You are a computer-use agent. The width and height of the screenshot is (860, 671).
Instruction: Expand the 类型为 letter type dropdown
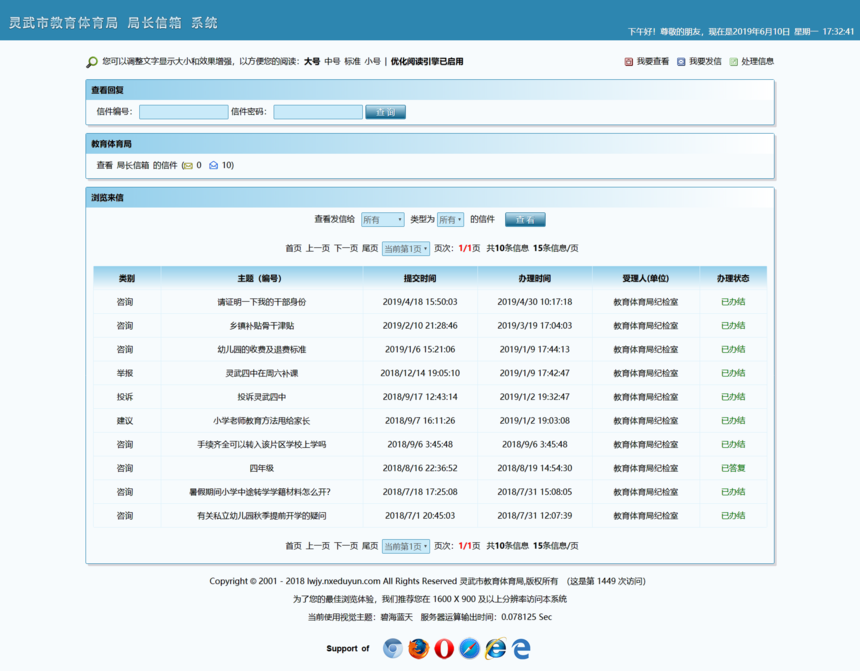coord(450,220)
